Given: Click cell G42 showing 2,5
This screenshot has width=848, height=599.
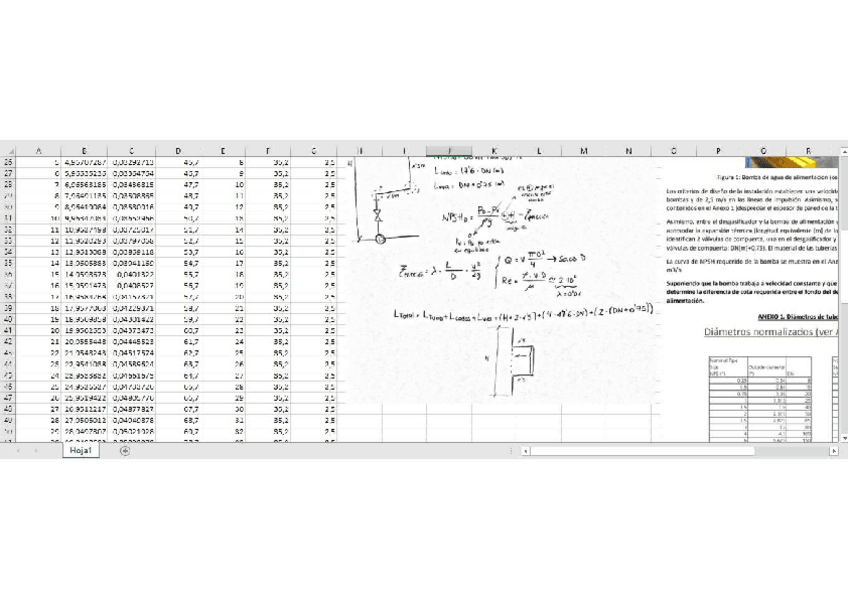Looking at the screenshot, I should pos(314,342).
